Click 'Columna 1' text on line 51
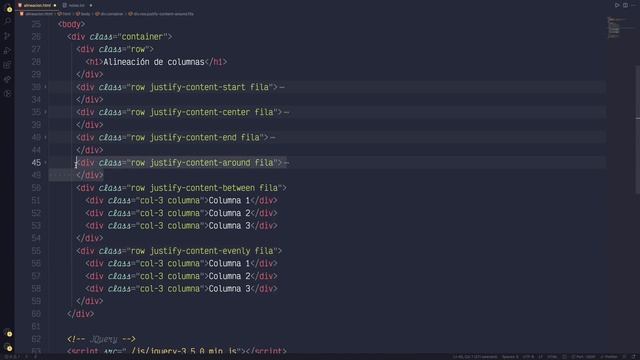640x360 pixels. (229, 200)
